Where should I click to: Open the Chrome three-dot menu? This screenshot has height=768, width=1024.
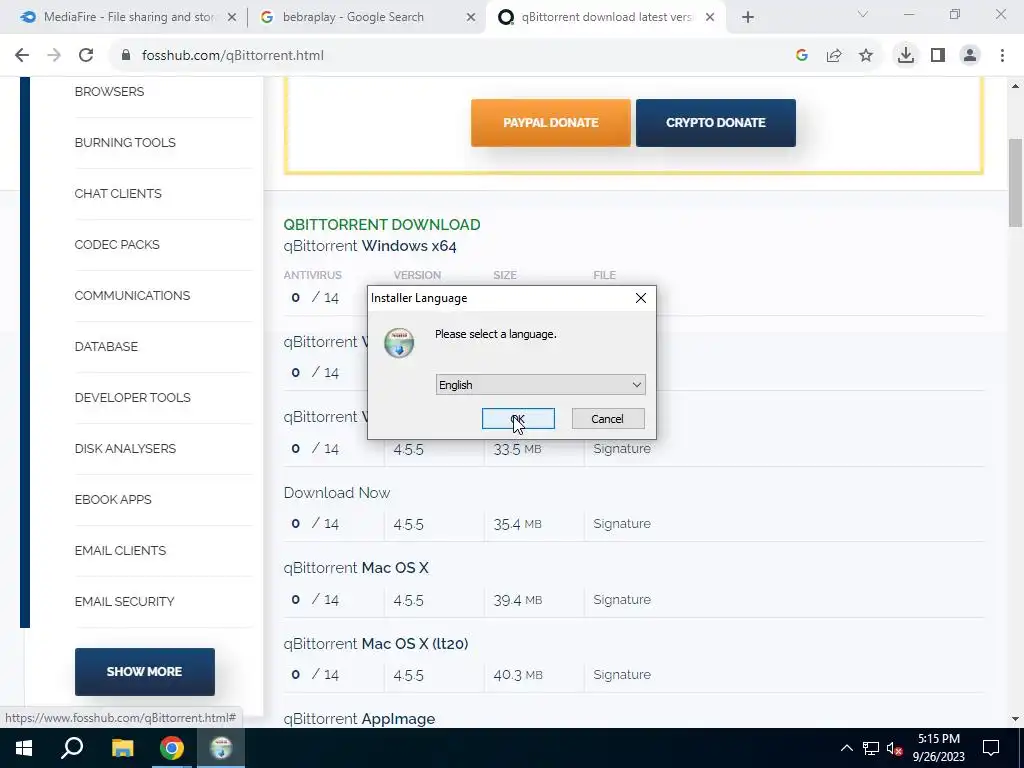tap(1002, 56)
